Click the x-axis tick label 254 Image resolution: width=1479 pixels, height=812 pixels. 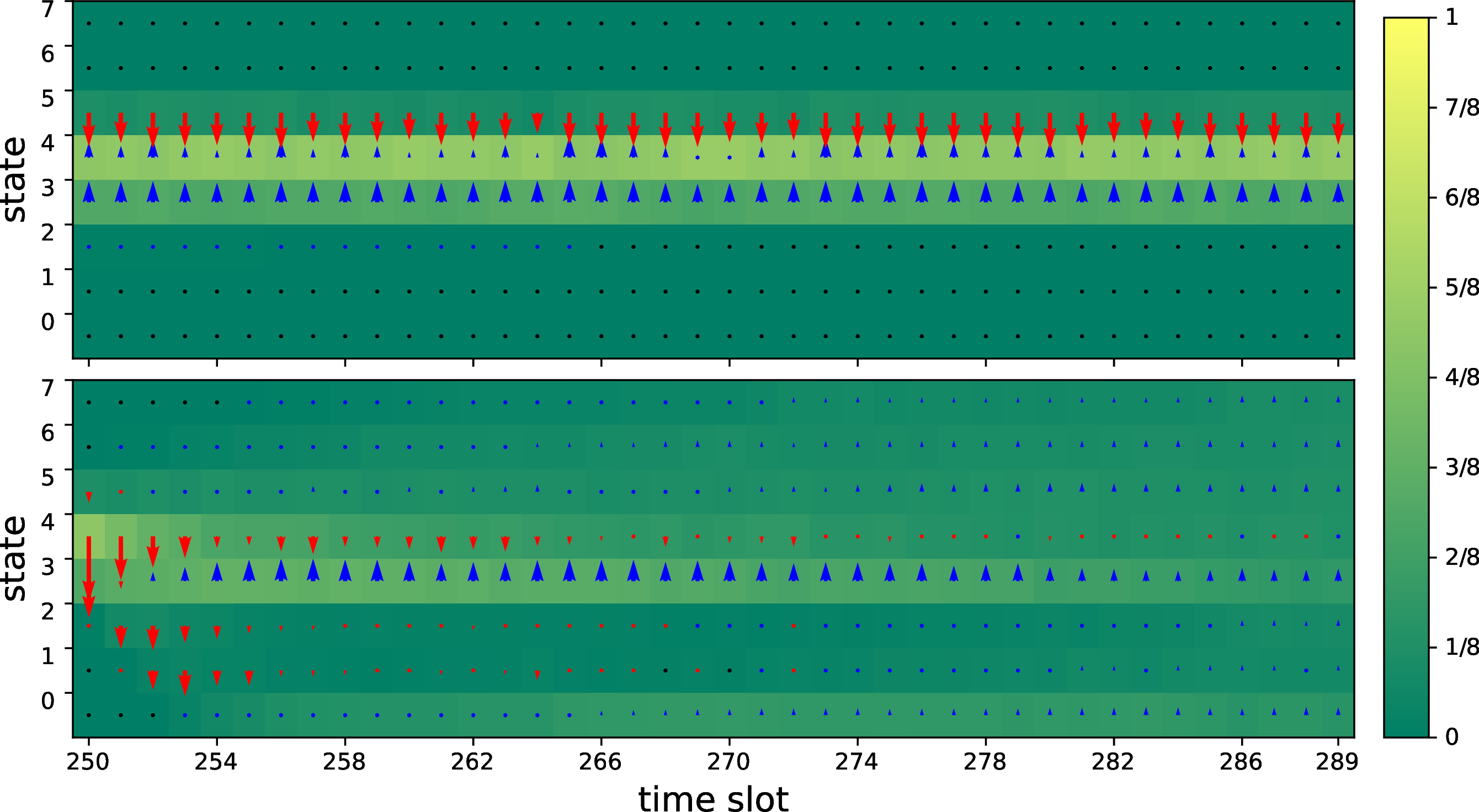[216, 762]
